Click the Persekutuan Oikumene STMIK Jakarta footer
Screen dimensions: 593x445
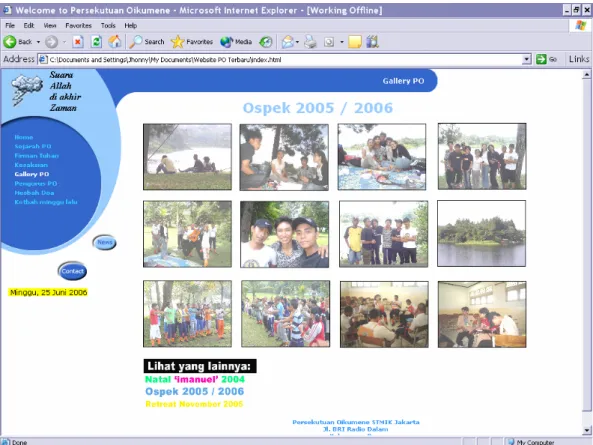point(356,422)
